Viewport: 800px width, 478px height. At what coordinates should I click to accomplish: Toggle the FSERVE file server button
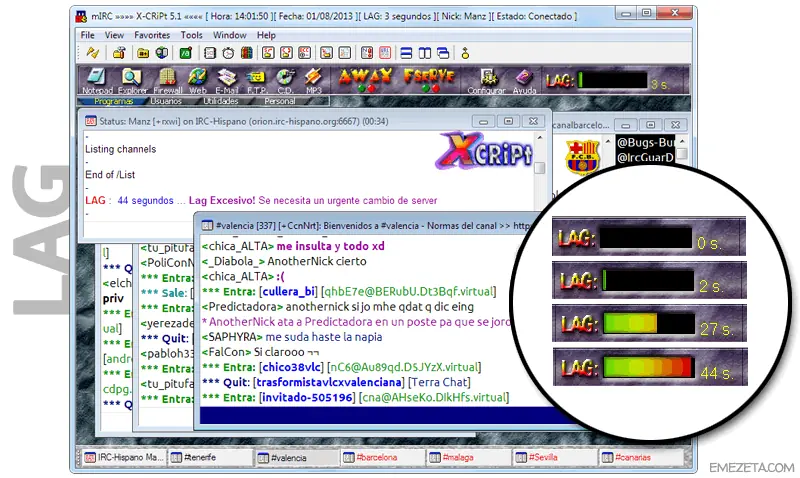tap(429, 80)
